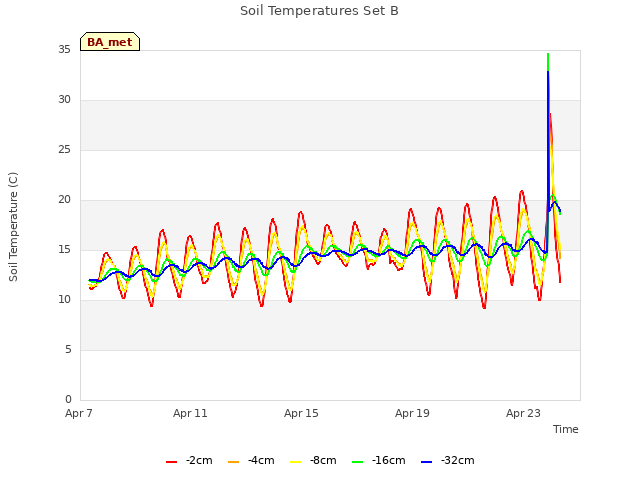Click the yellow -8cm legend swatch

[x=296, y=462]
